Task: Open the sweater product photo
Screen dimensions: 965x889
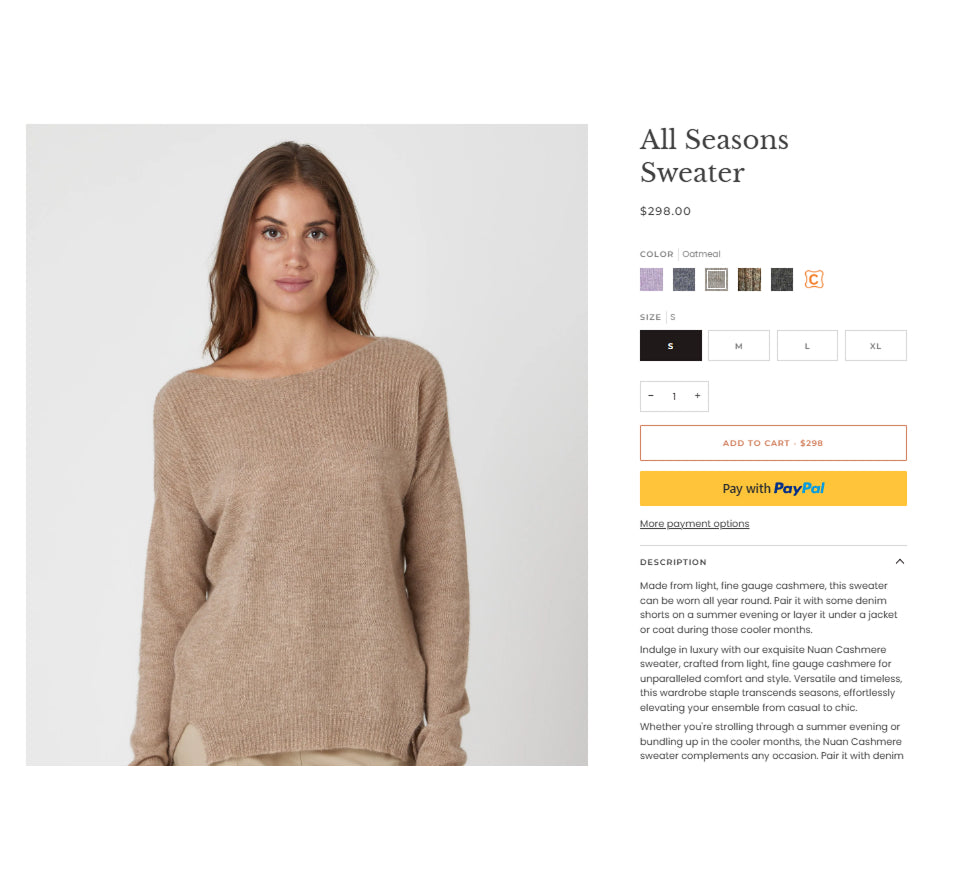Action: click(x=306, y=445)
